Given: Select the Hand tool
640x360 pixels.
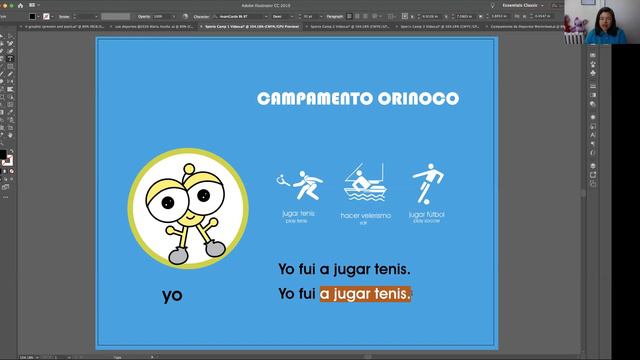Looking at the screenshot, I should (x=10, y=135).
